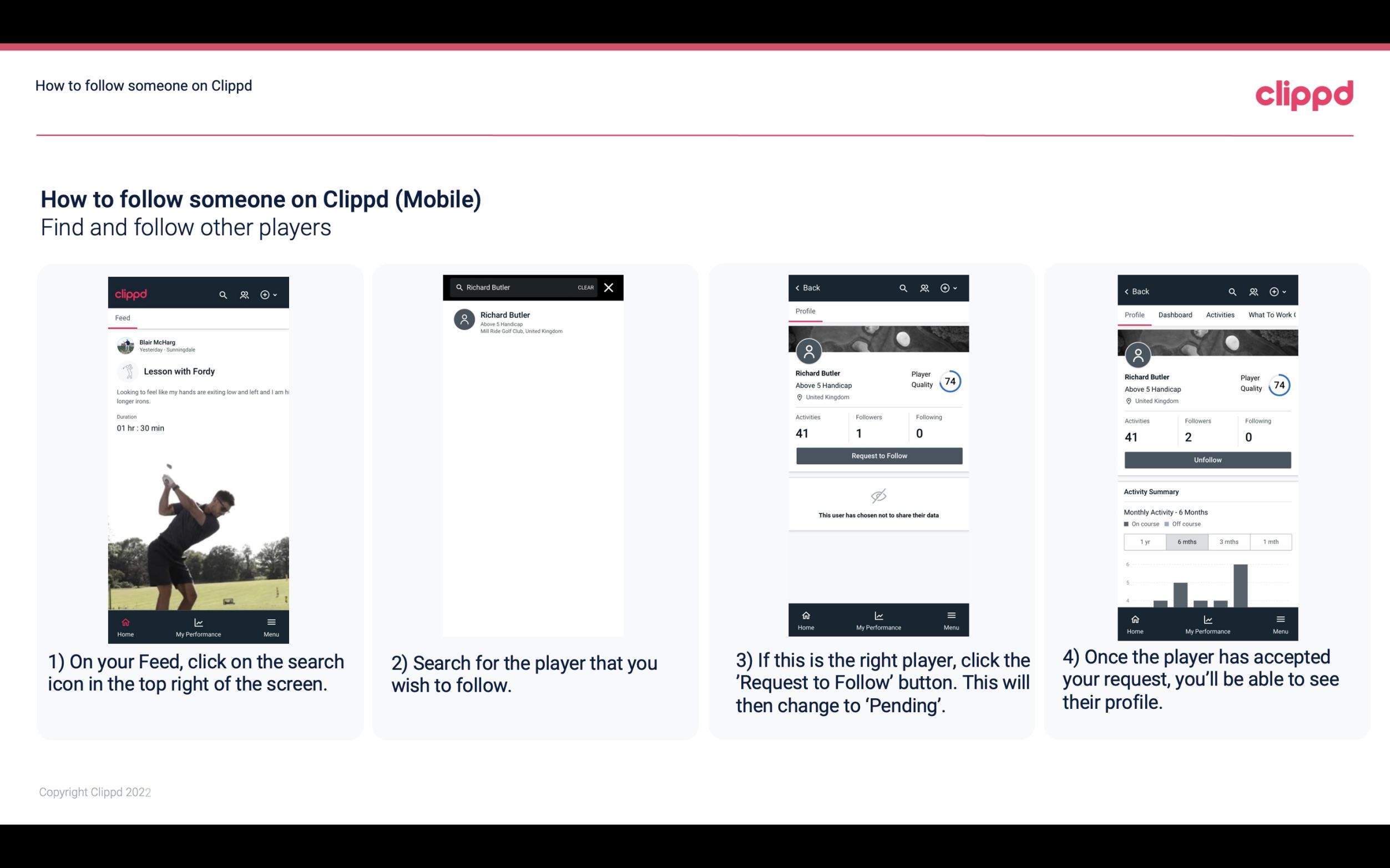
Task: Click the Back arrow icon on profile screen
Action: (x=800, y=288)
